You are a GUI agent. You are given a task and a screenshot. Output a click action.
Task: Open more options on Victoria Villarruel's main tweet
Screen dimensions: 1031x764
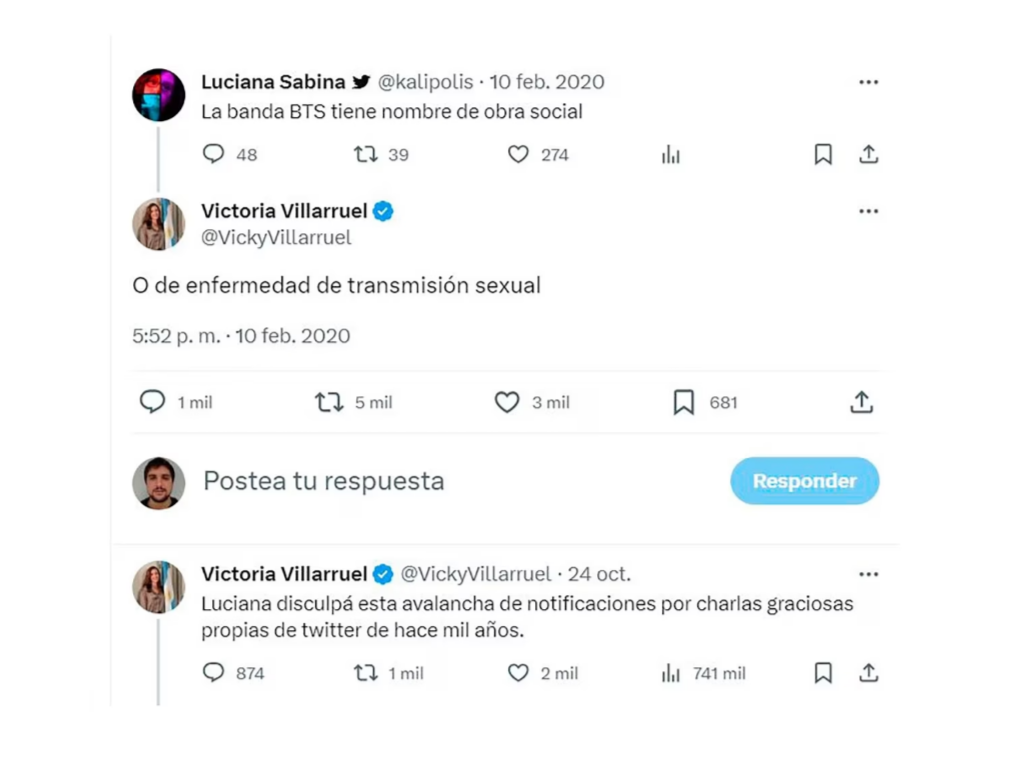coord(868,211)
